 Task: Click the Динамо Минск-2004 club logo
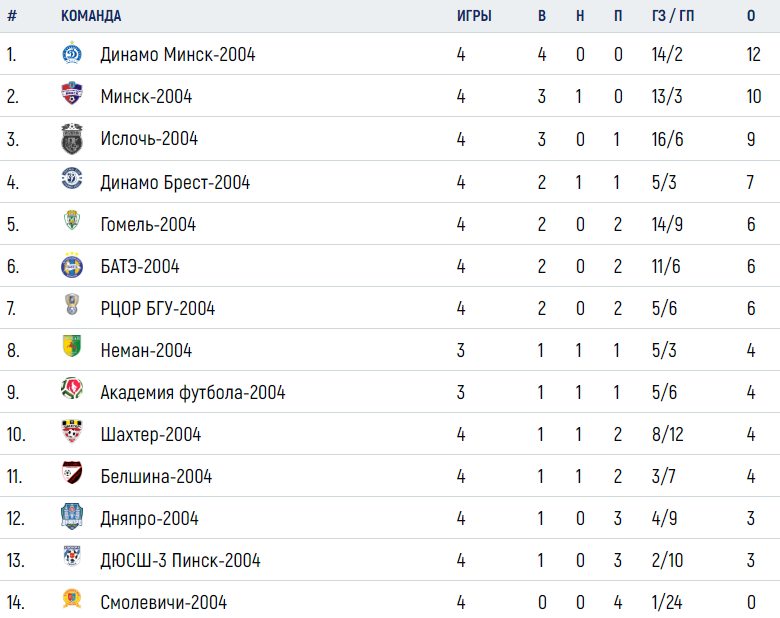coord(72,53)
